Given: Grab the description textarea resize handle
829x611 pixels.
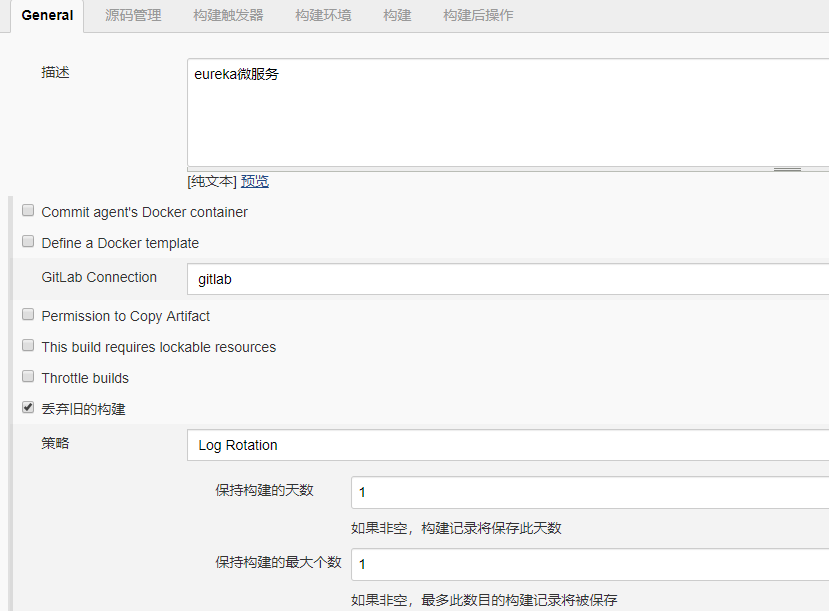Looking at the screenshot, I should click(x=787, y=170).
